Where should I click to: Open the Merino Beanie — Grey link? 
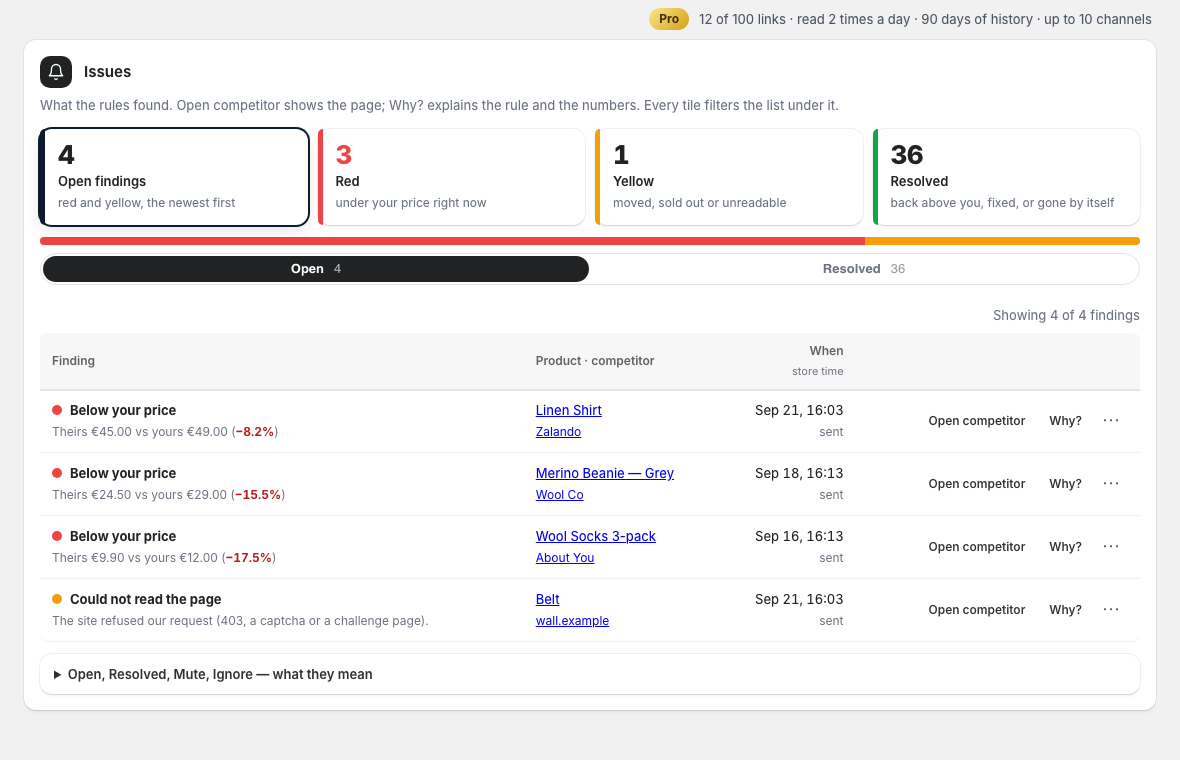(604, 473)
